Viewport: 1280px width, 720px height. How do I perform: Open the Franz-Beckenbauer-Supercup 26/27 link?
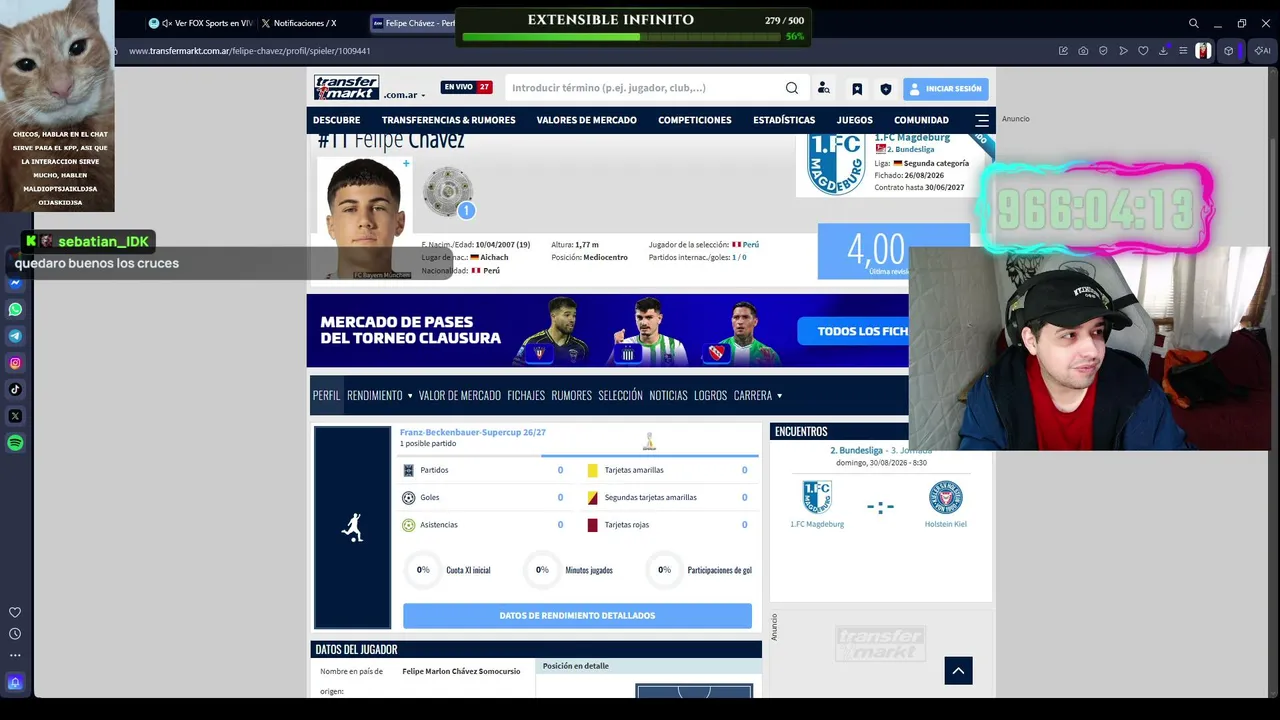(x=473, y=432)
